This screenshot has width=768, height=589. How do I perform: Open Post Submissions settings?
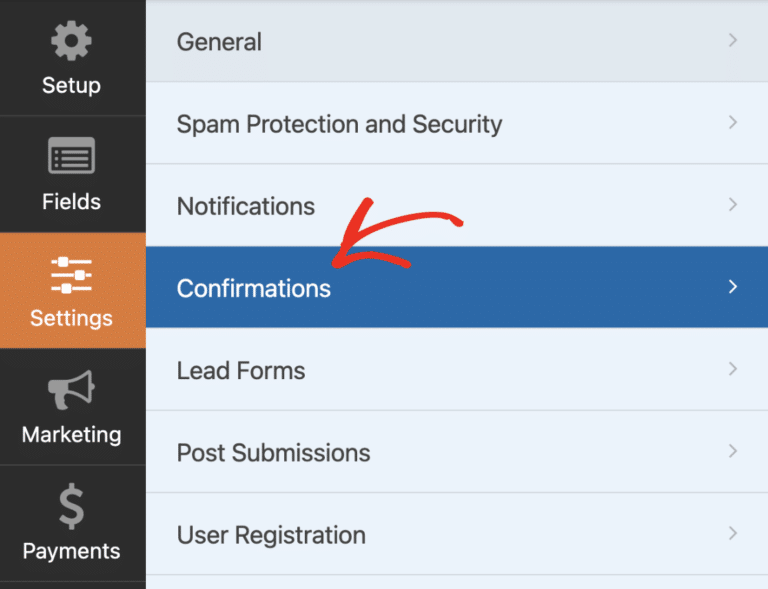tap(273, 452)
